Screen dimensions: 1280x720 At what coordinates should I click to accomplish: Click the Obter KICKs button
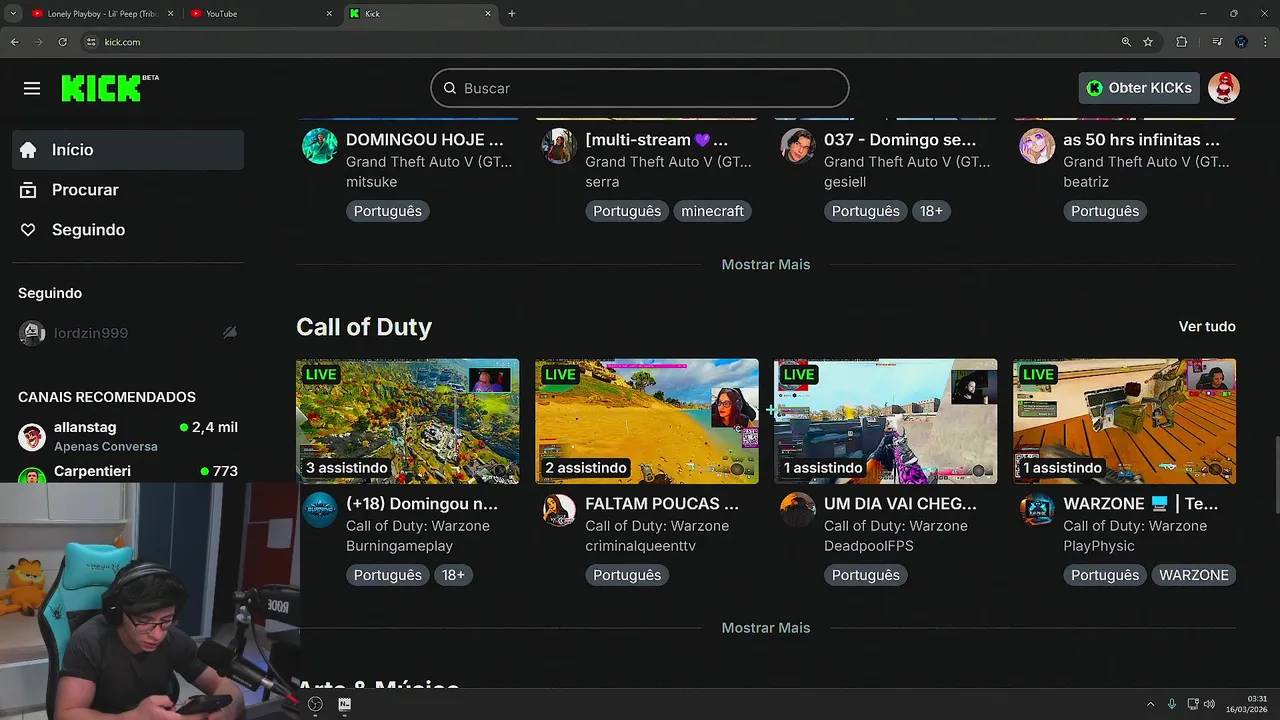tap(1139, 88)
